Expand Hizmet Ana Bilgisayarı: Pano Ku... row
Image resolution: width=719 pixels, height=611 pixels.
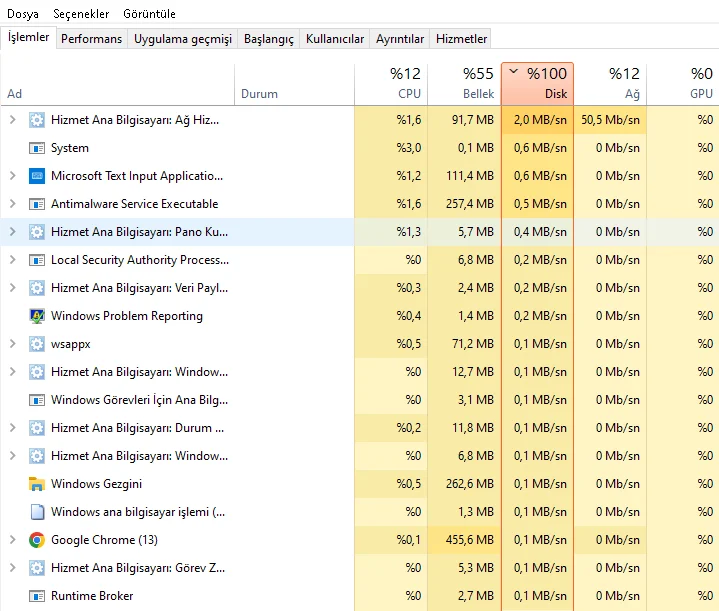(13, 232)
